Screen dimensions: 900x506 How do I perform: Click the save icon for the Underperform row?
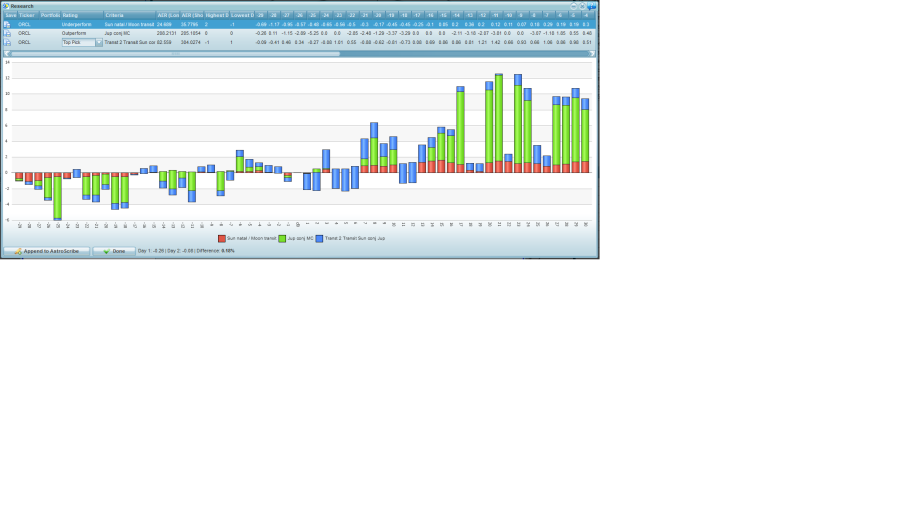coord(8,24)
